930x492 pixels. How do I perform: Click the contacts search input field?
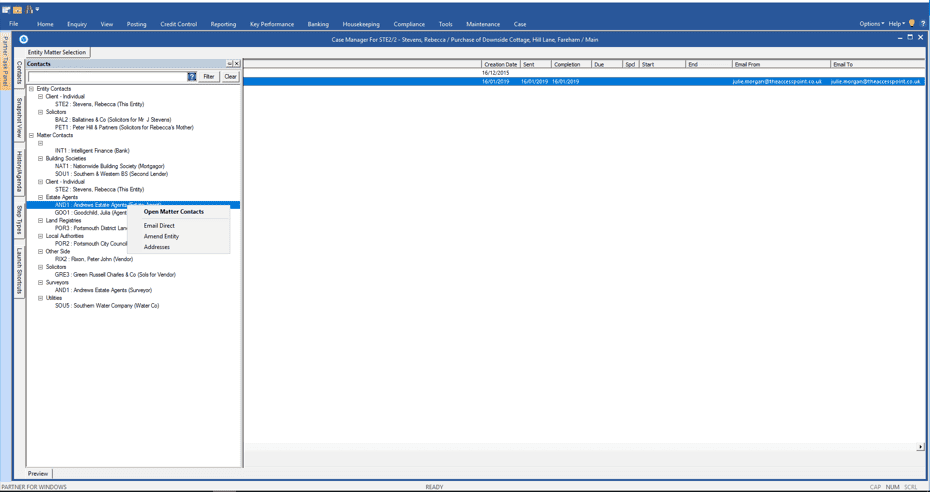[107, 77]
